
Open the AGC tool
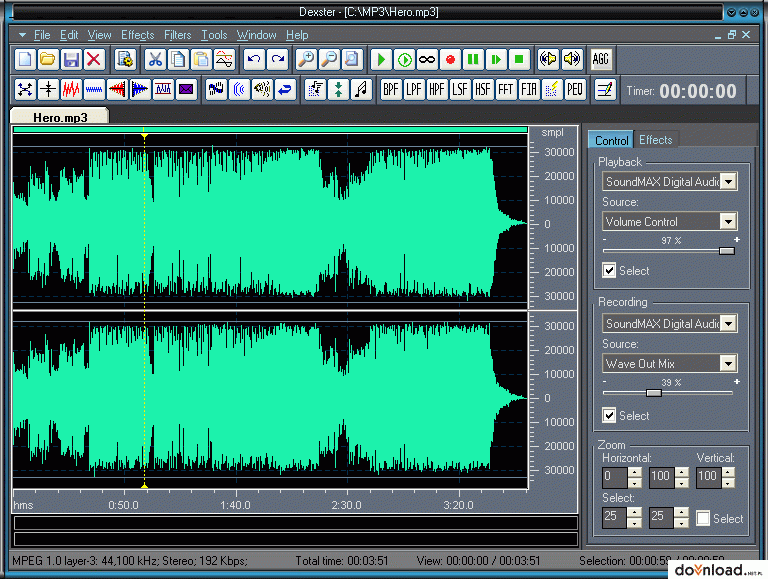coord(600,60)
